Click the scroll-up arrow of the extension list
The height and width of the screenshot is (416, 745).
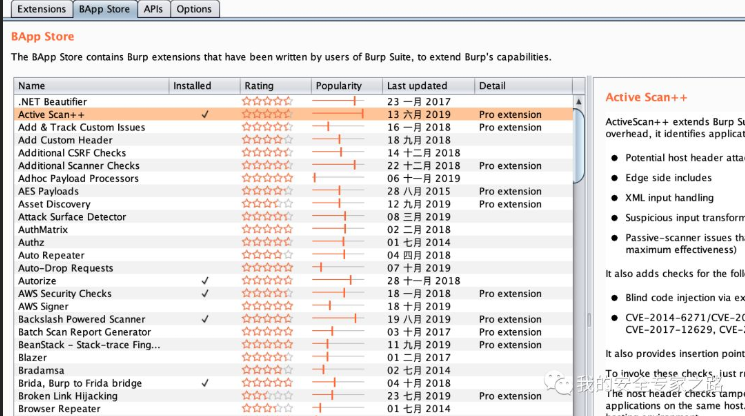point(579,101)
